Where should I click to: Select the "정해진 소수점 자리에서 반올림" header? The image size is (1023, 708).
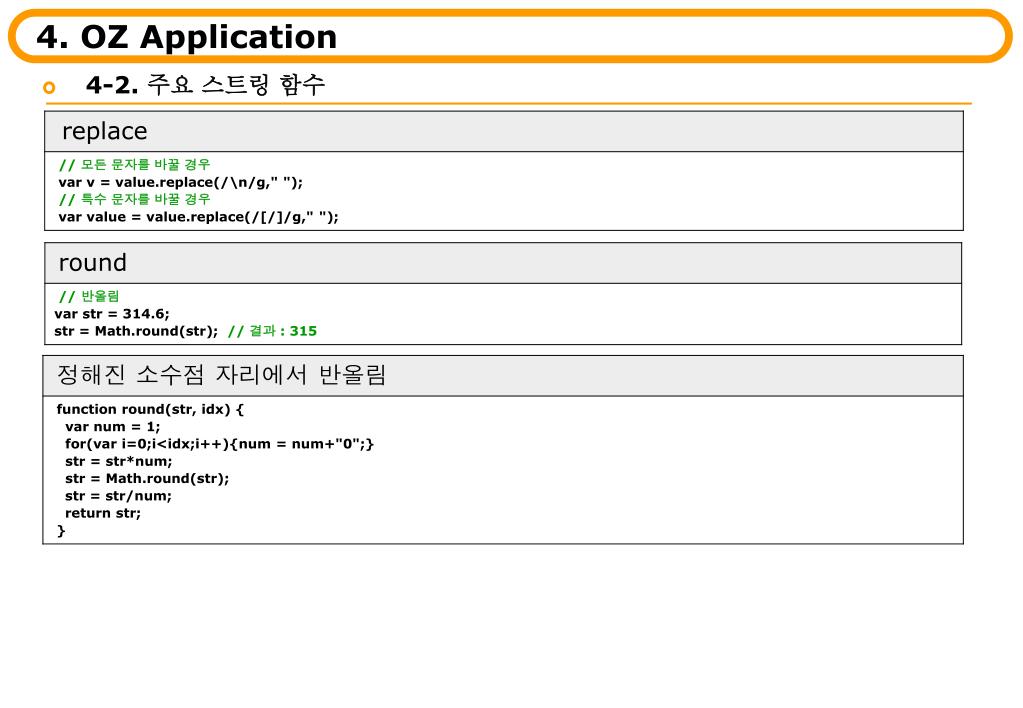pyautogui.click(x=222, y=375)
